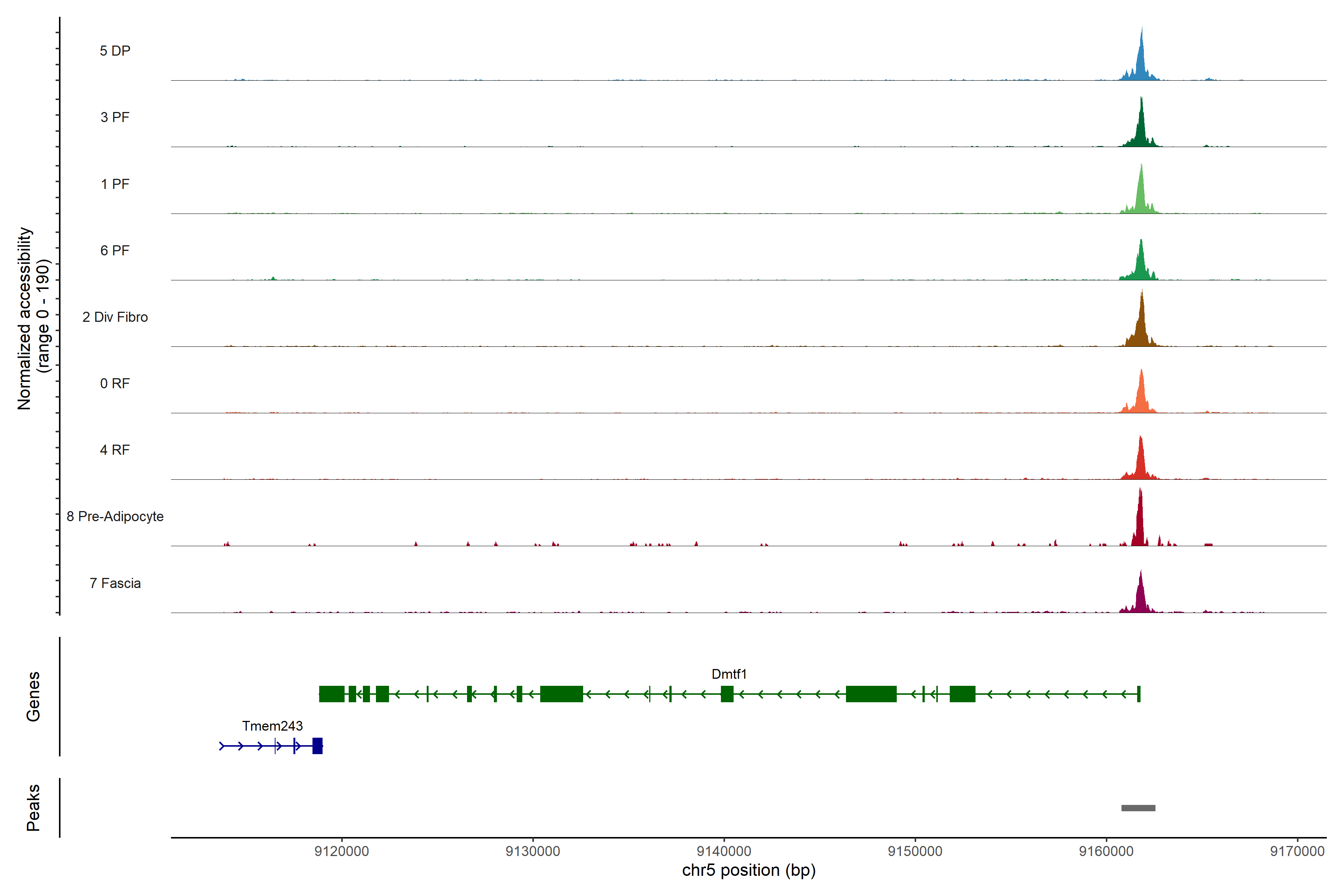Select the 6 PF track label
Screen dimensions: 1344x896
pos(115,250)
